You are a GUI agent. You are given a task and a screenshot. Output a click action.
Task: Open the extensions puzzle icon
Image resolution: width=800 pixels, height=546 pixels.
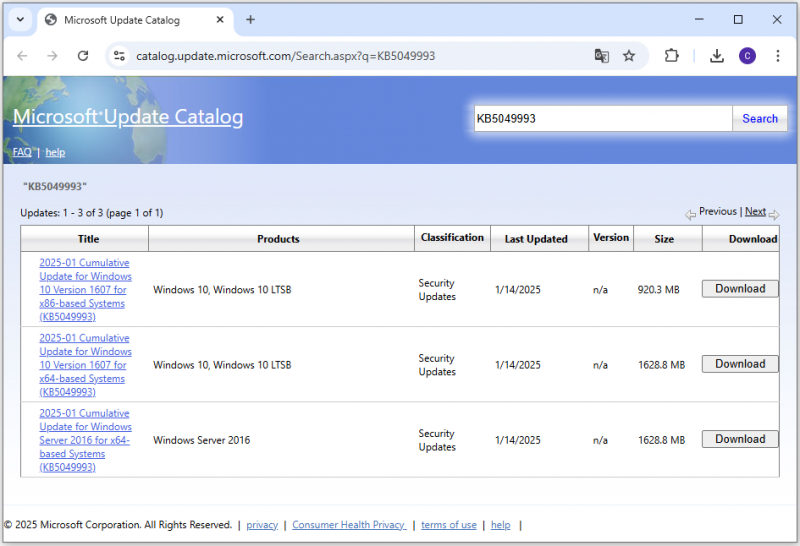click(x=671, y=56)
